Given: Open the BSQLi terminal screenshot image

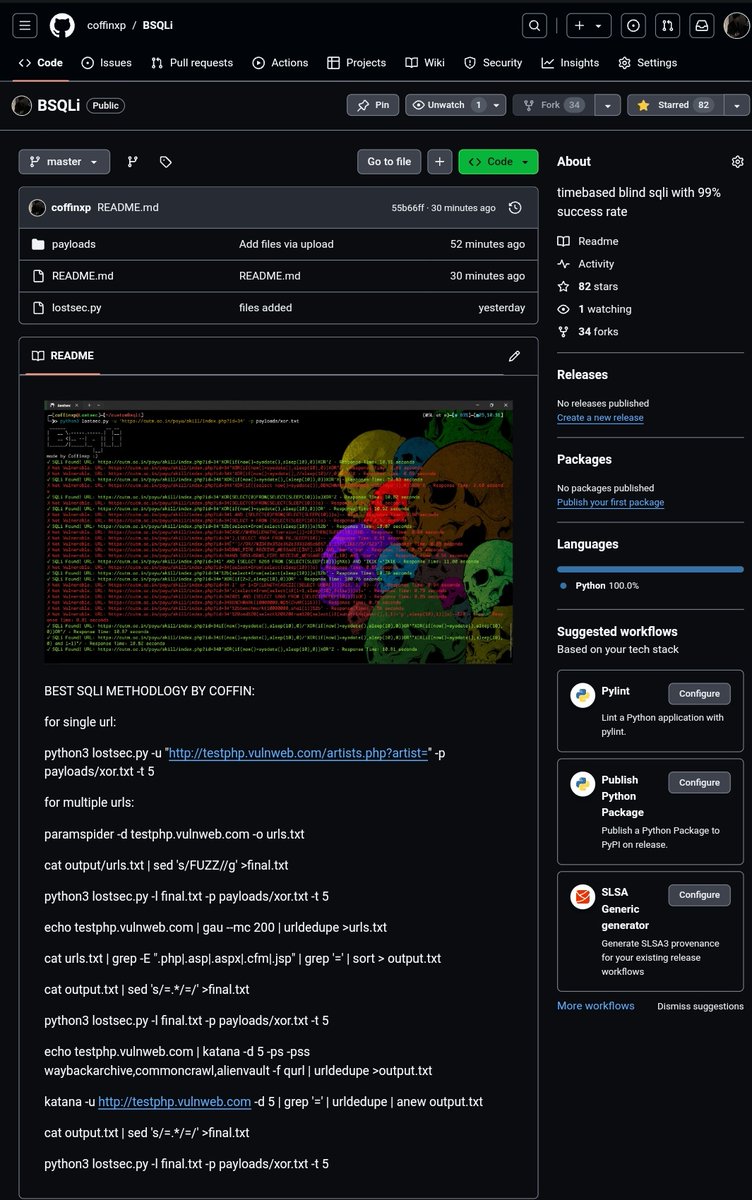Looking at the screenshot, I should [278, 531].
